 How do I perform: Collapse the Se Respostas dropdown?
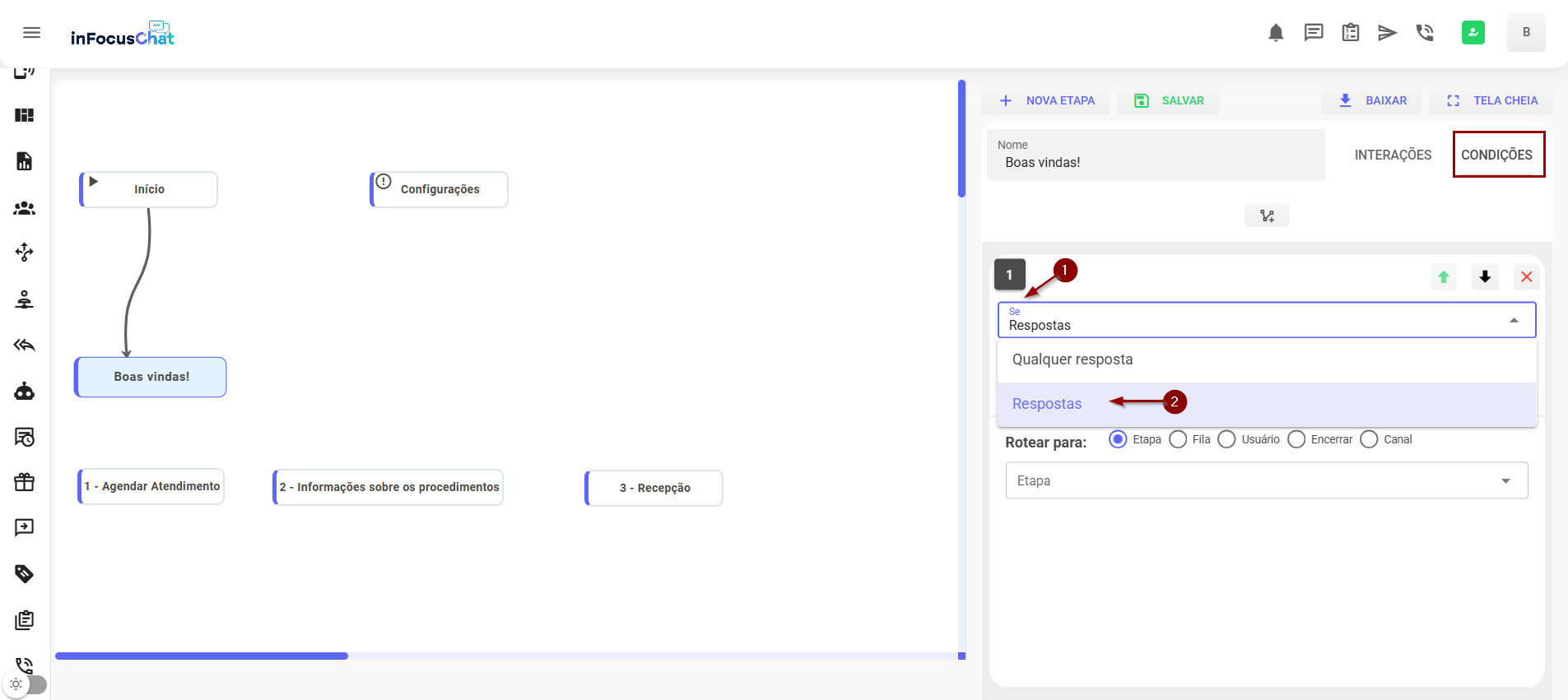point(1513,321)
